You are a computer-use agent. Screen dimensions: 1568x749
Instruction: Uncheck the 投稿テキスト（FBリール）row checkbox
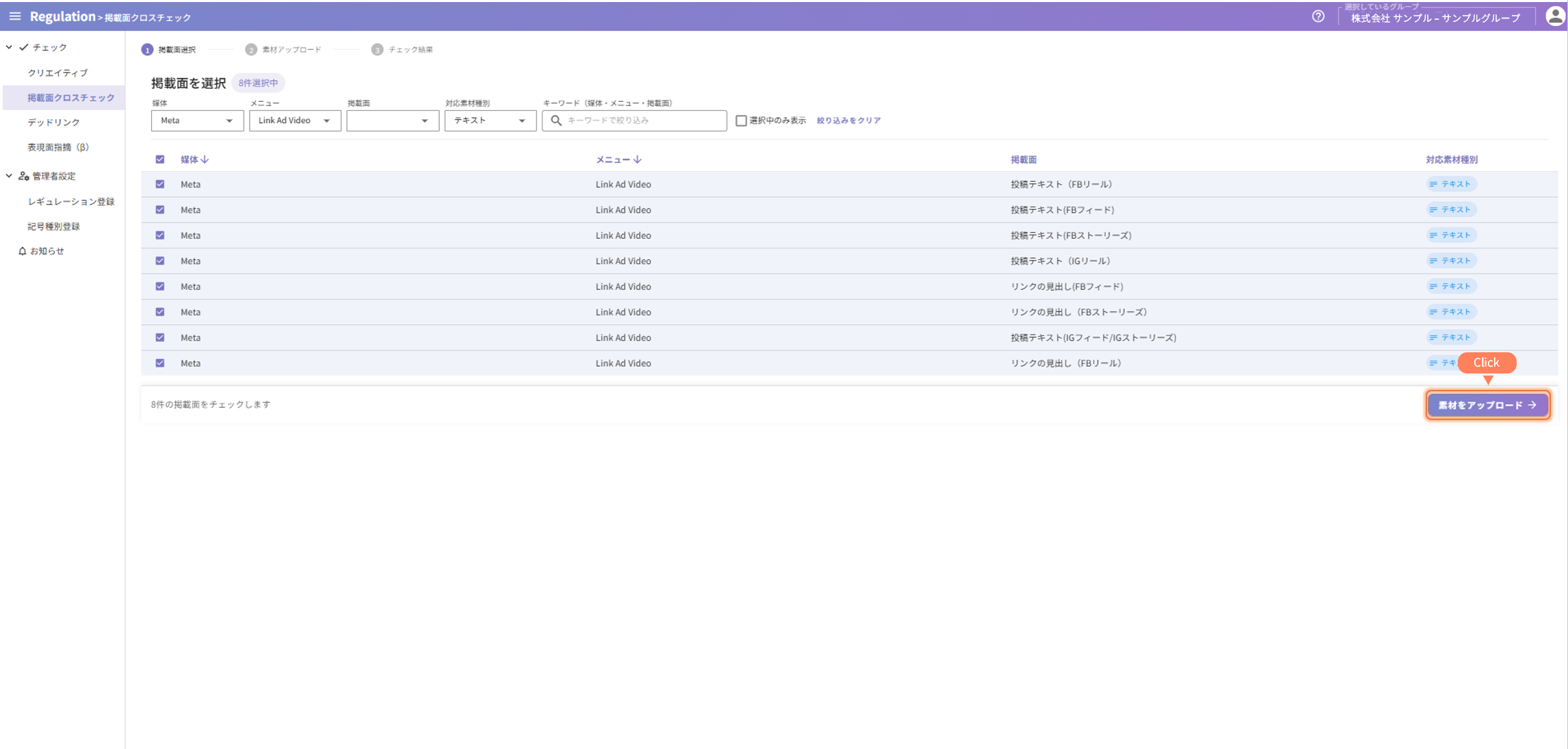[160, 184]
